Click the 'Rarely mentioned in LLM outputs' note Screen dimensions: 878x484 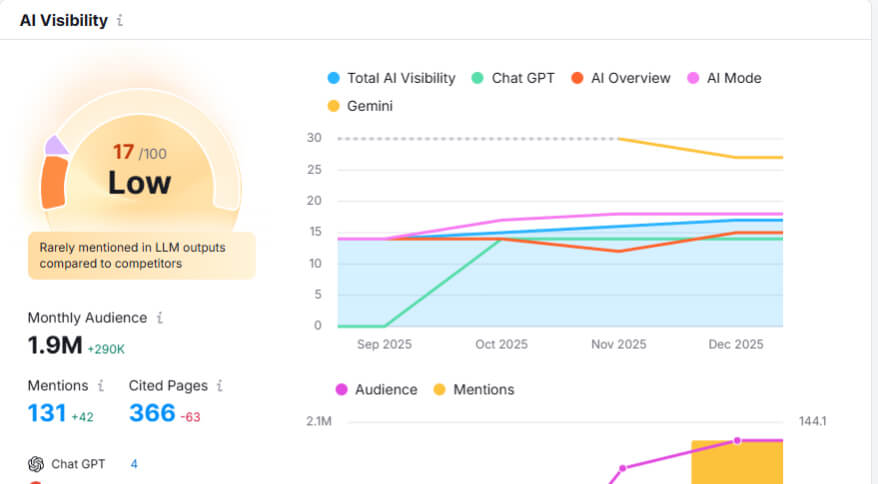point(142,255)
